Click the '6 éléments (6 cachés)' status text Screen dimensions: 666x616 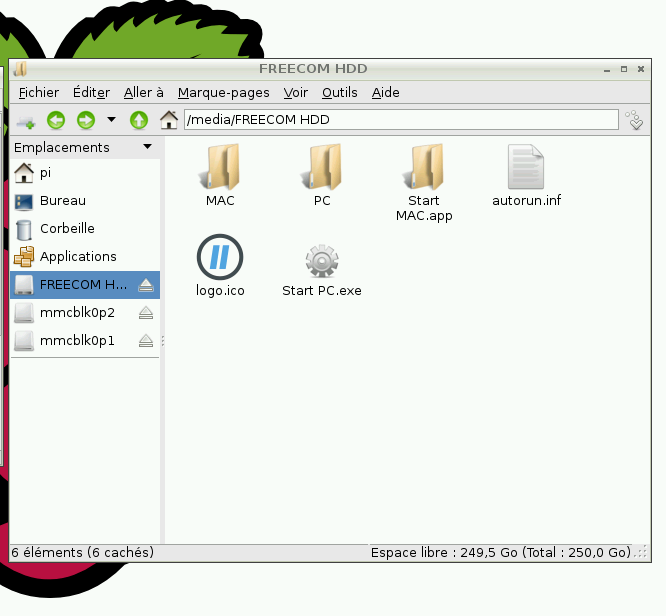click(x=82, y=552)
